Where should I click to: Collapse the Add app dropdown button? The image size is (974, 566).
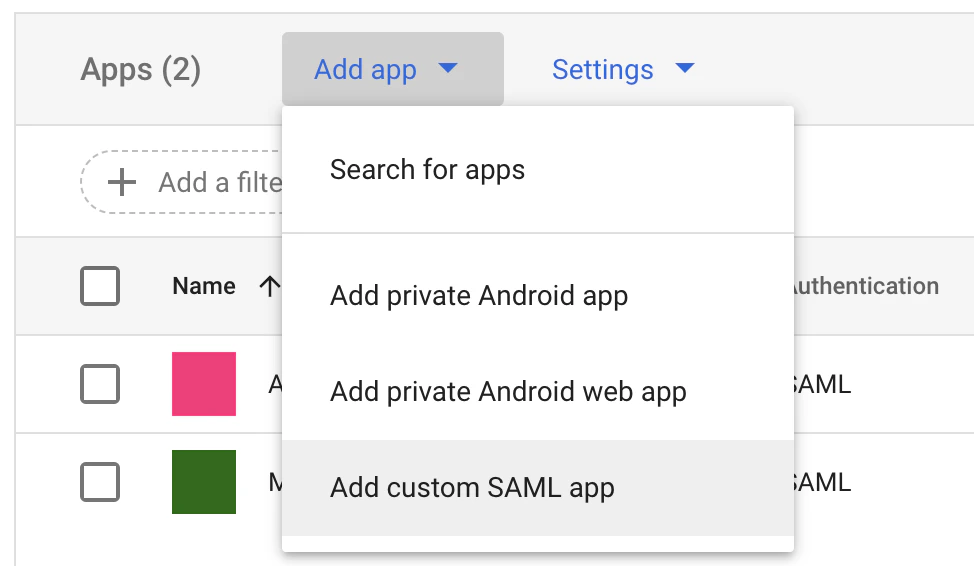click(x=393, y=69)
